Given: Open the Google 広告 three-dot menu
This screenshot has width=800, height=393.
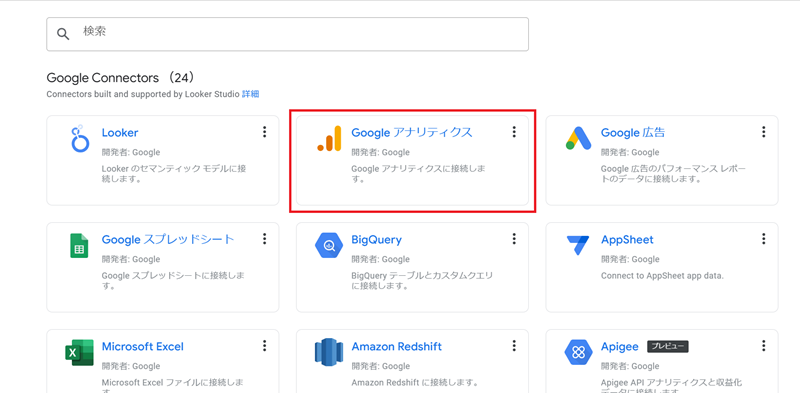Looking at the screenshot, I should tap(763, 132).
